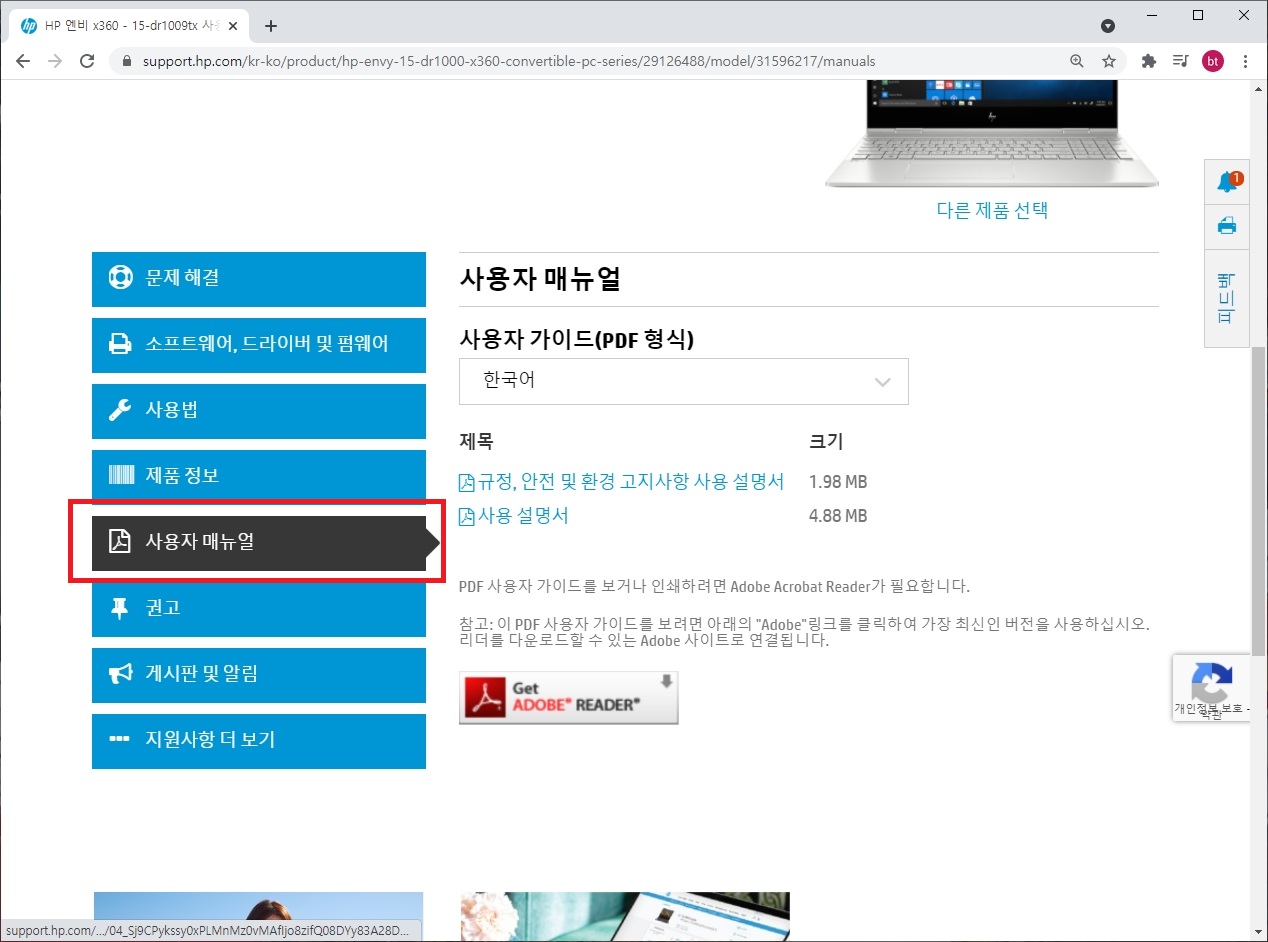The width and height of the screenshot is (1268, 942).
Task: Select 사용법 menu item
Action: click(x=259, y=410)
